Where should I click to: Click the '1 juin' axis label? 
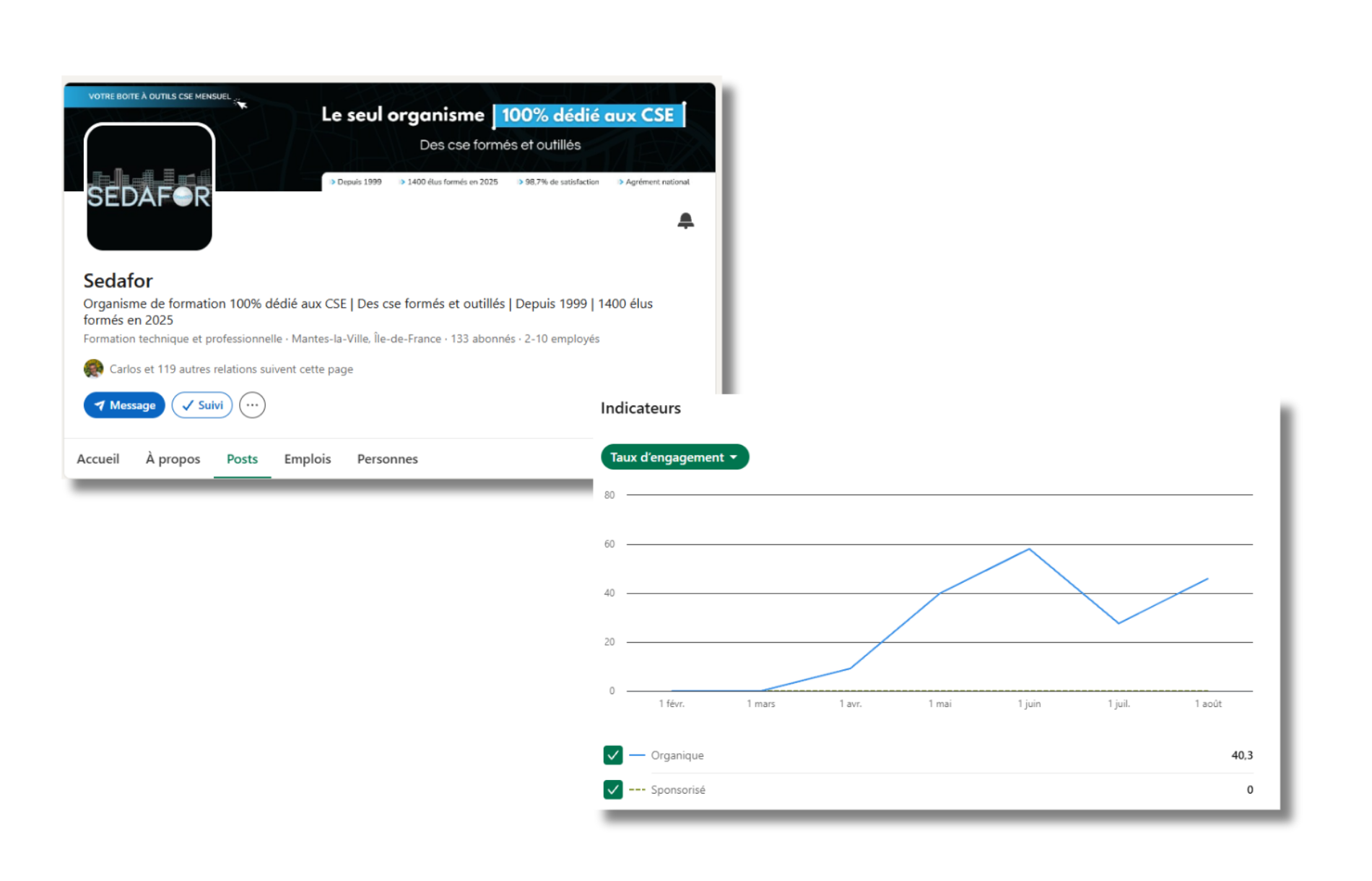(1030, 704)
